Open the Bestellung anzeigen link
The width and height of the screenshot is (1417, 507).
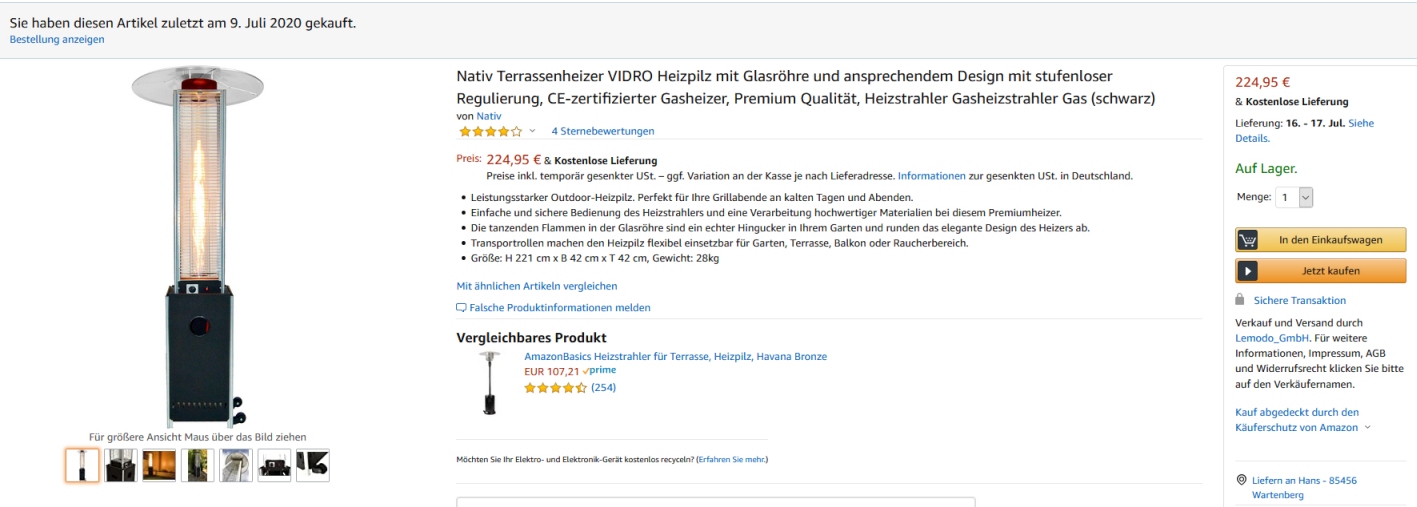[x=57, y=40]
